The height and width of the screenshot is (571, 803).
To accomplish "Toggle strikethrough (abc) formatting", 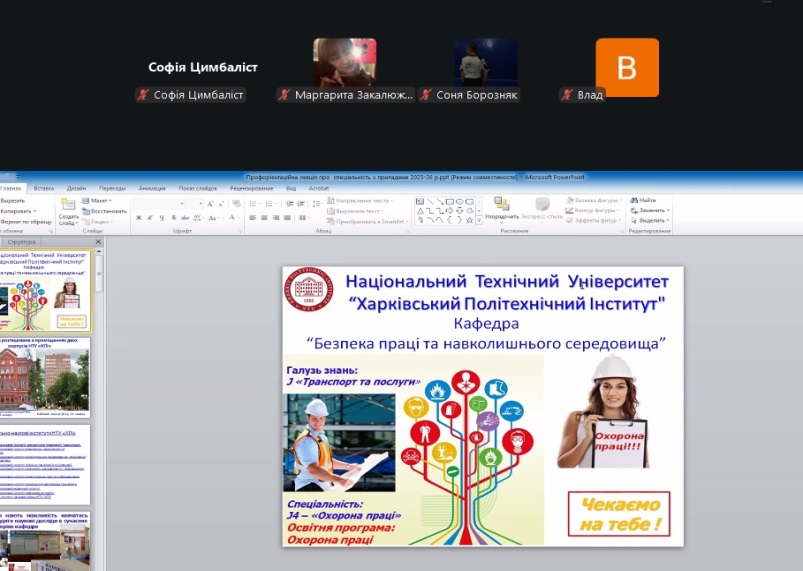I will [185, 218].
